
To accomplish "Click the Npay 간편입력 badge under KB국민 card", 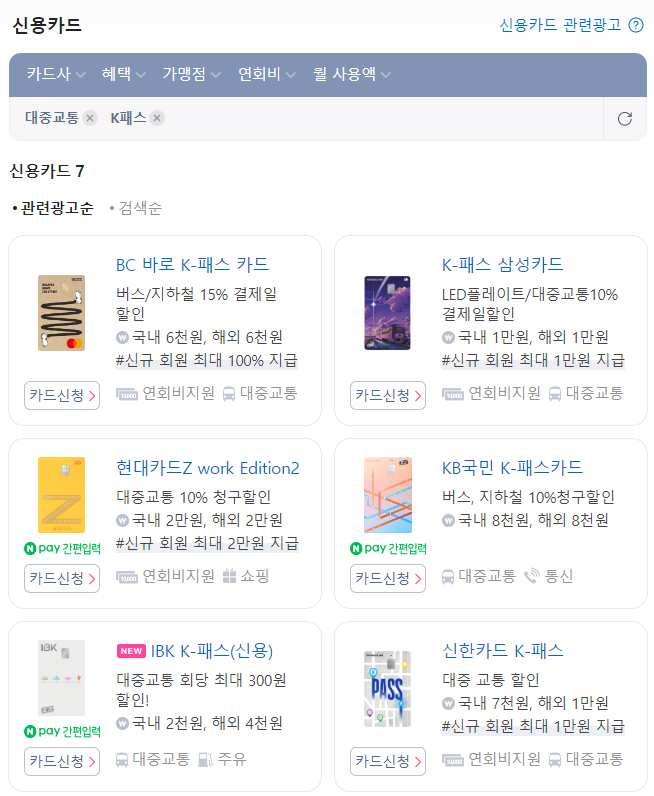I will click(x=388, y=548).
